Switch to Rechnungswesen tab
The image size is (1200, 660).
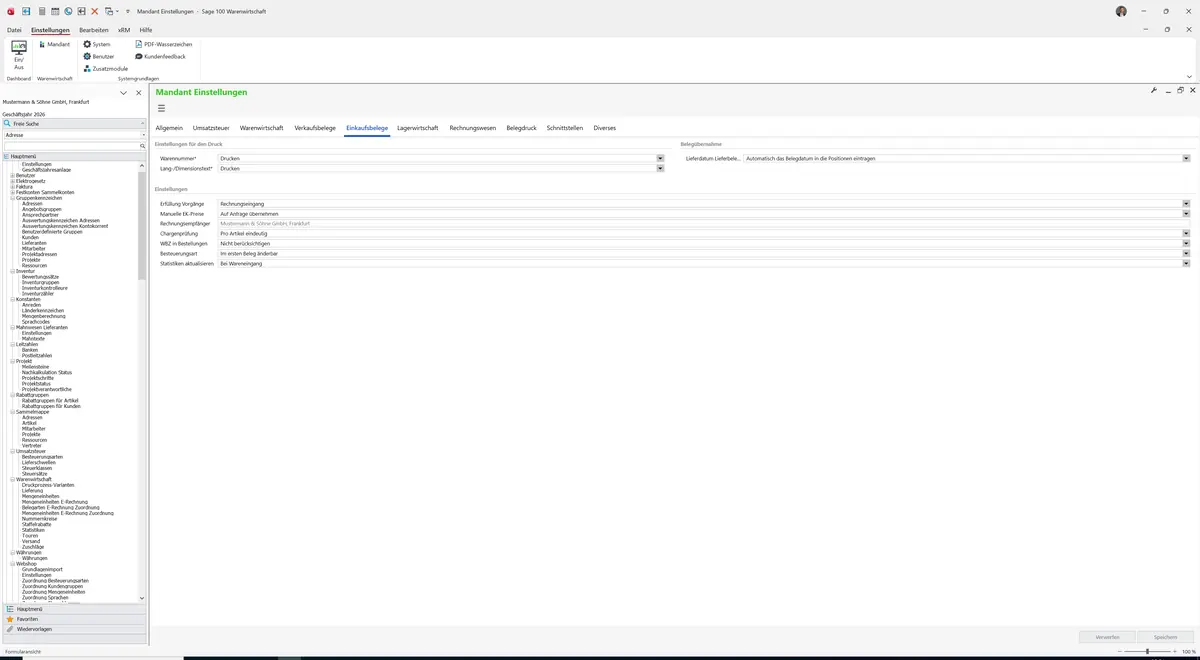[473, 128]
